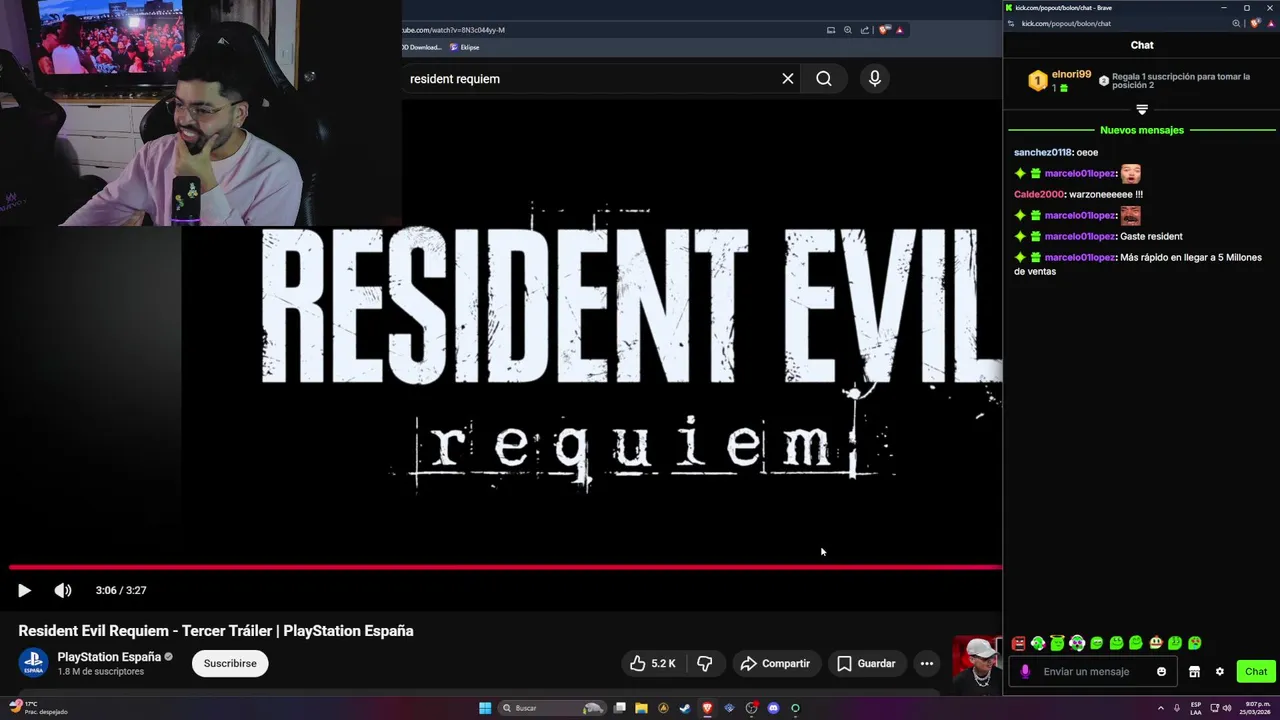This screenshot has height=720, width=1280.
Task: Focus the 'resident requiem' search field
Action: 590,78
